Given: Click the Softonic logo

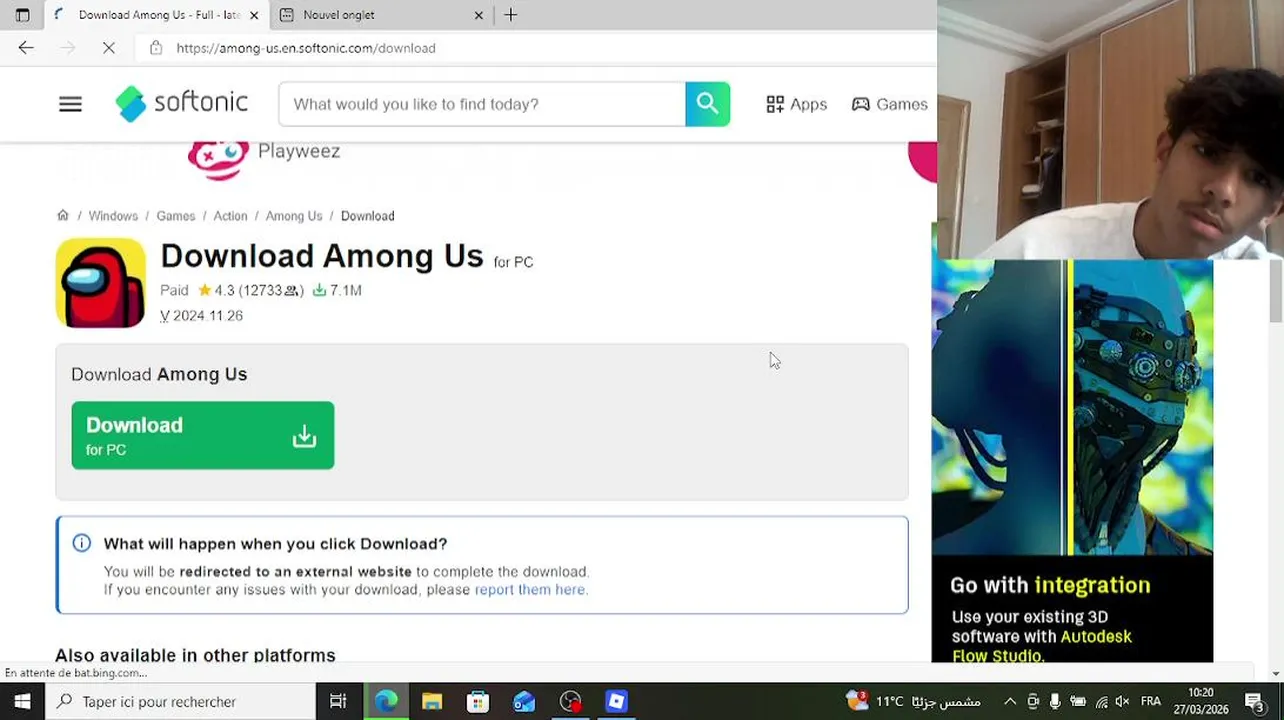Looking at the screenshot, I should pos(181,104).
